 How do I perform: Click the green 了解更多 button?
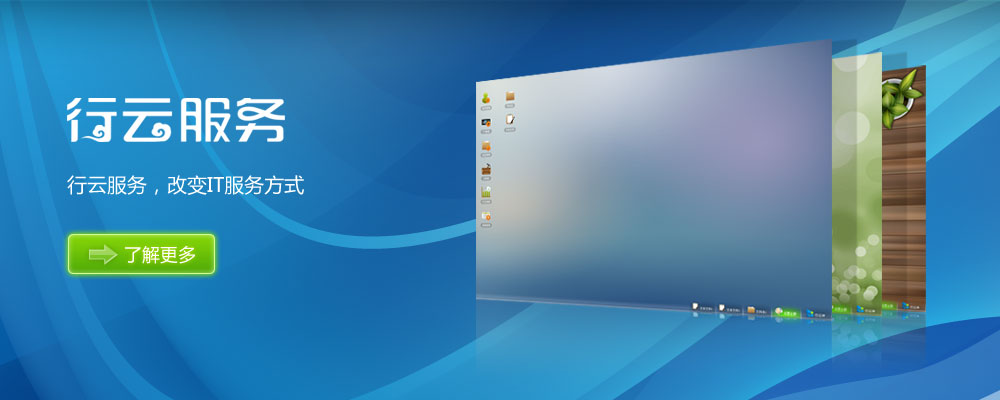pos(141,254)
